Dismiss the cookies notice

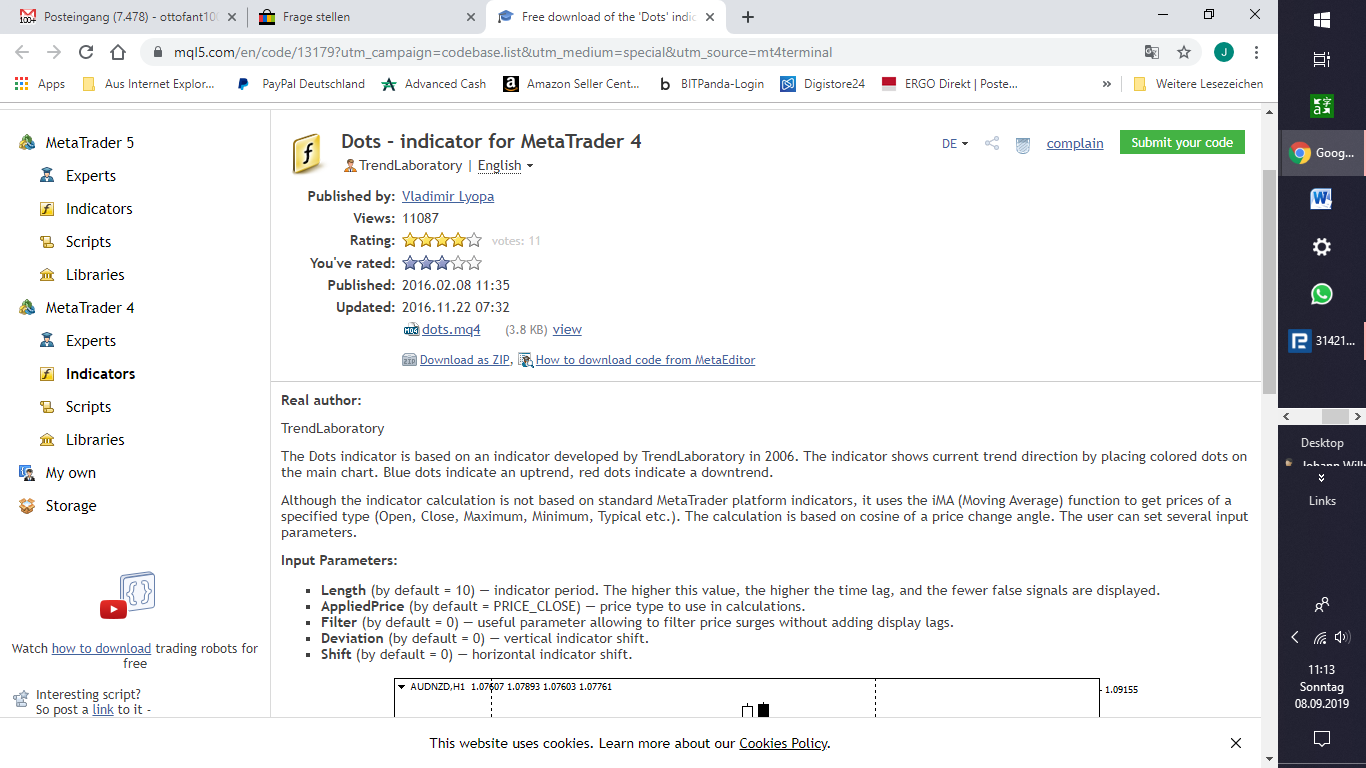(1236, 743)
